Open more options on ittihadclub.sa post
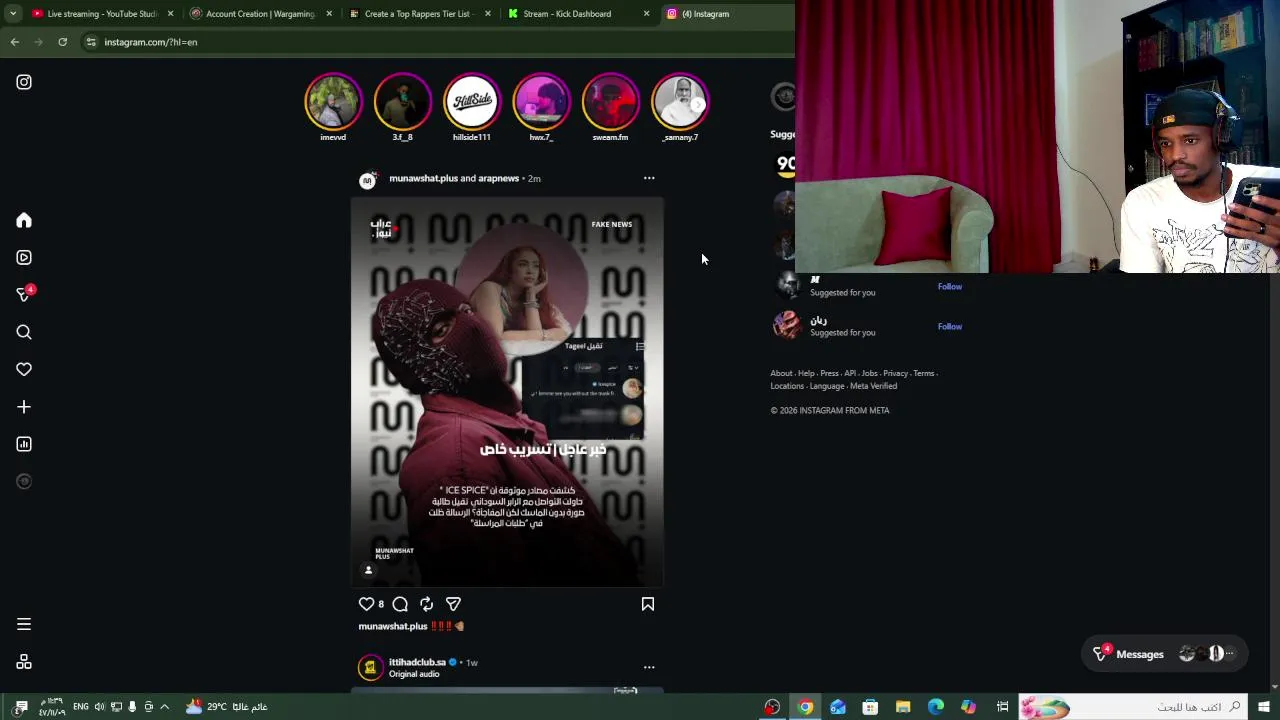Screen dimensions: 1280x720 click(649, 667)
